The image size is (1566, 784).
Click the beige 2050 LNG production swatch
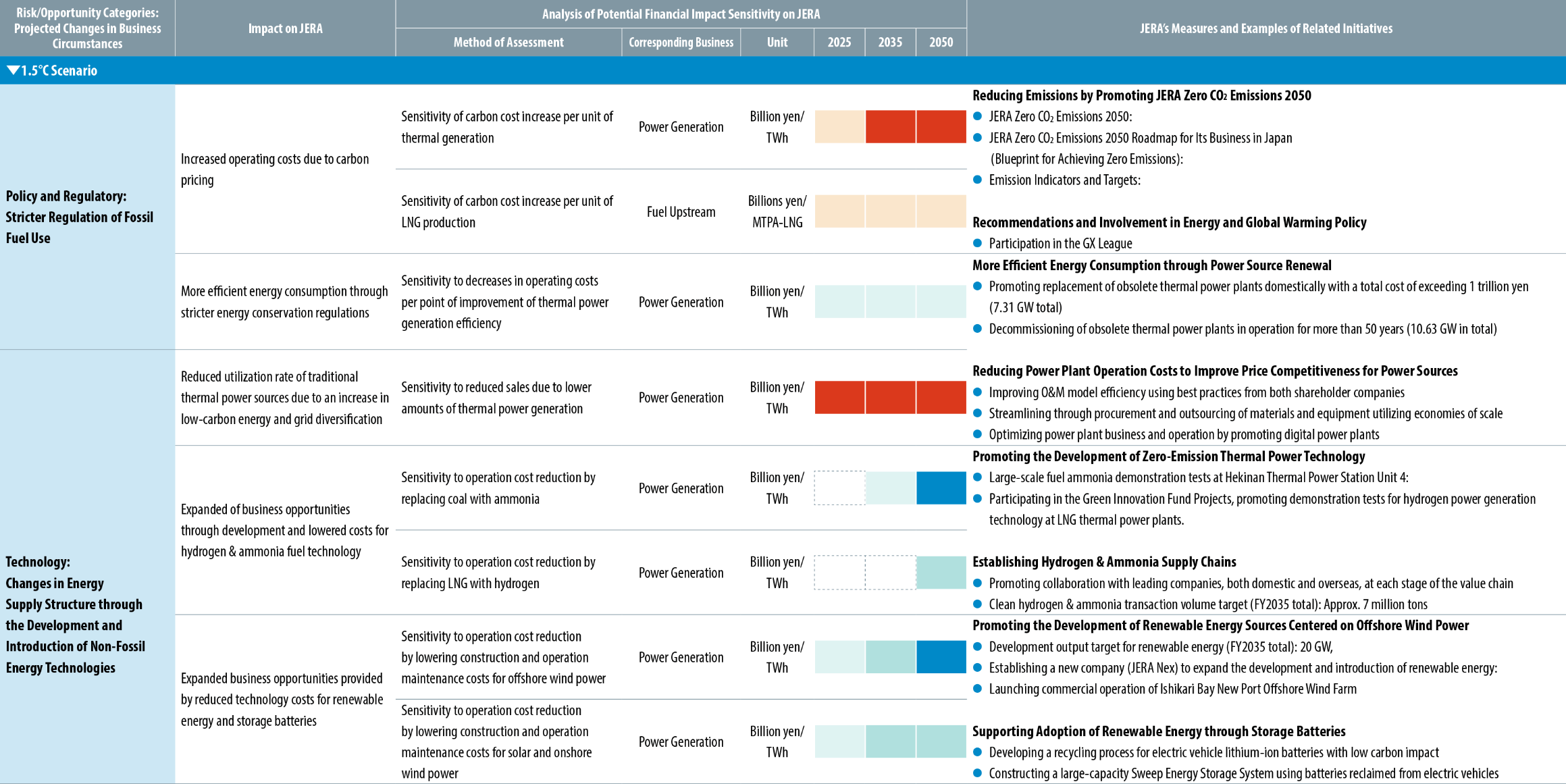[941, 211]
